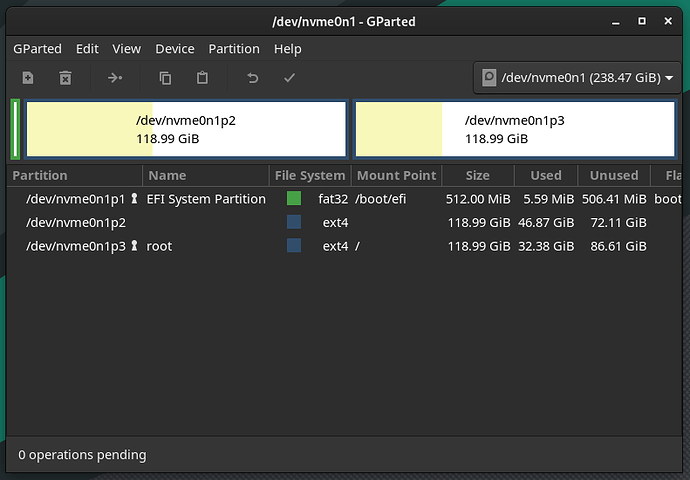Click the Resize/Move partition icon

coord(115,78)
